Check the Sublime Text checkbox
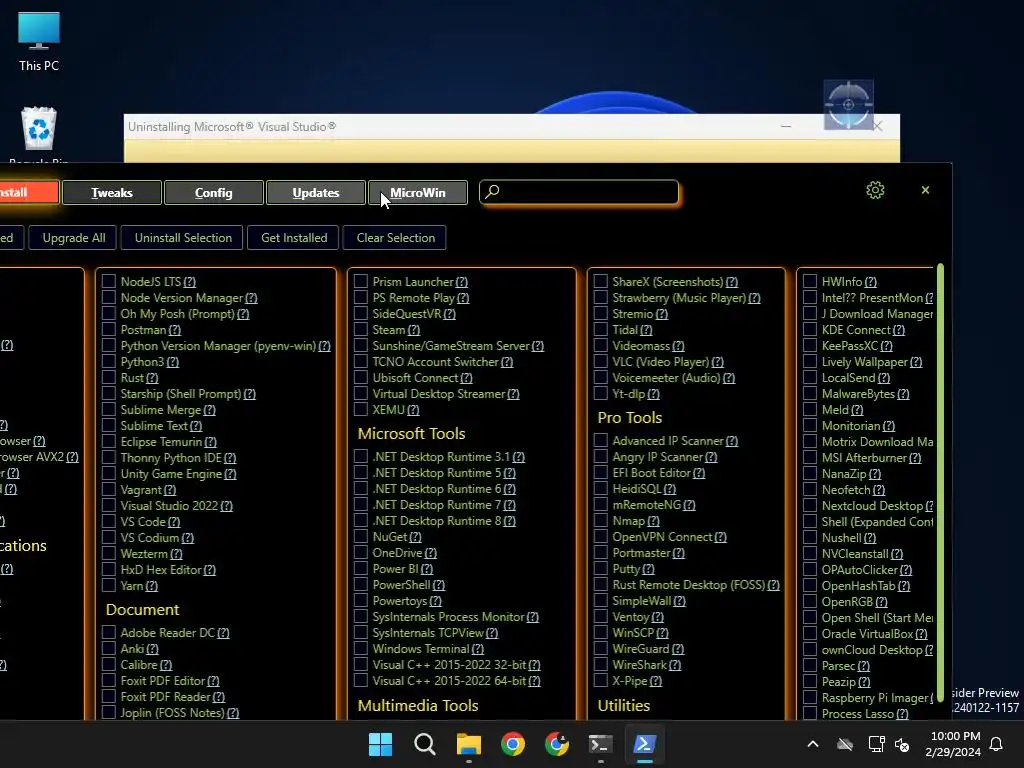Image resolution: width=1024 pixels, height=768 pixels. pyautogui.click(x=109, y=426)
